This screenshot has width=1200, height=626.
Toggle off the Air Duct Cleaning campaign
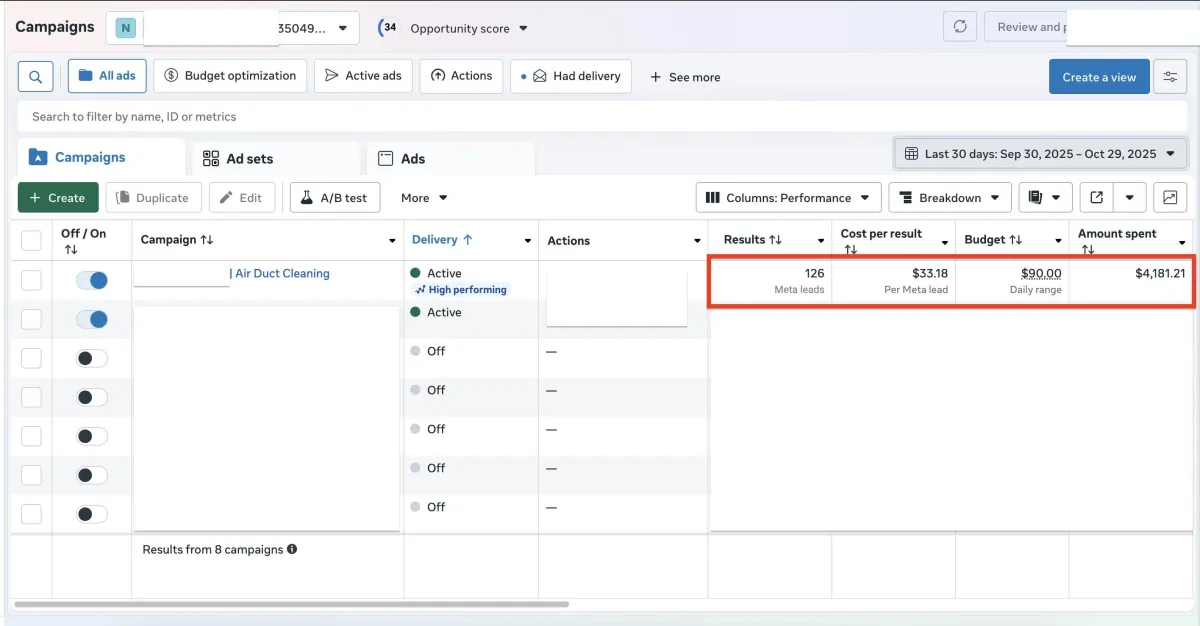pyautogui.click(x=92, y=281)
